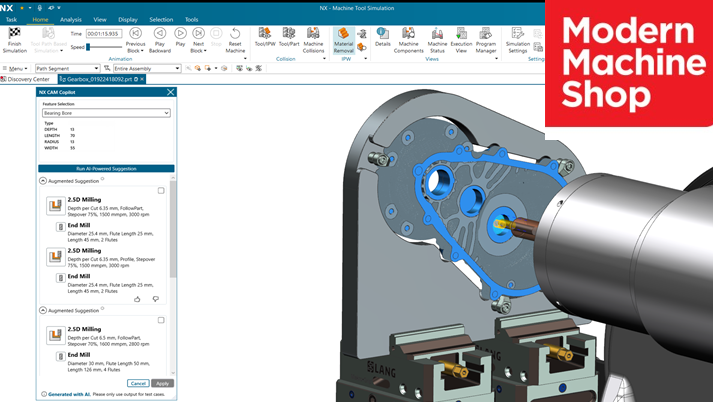Click the thumbs up feedback icon
Screen dimensions: 713x402
(x=137, y=299)
